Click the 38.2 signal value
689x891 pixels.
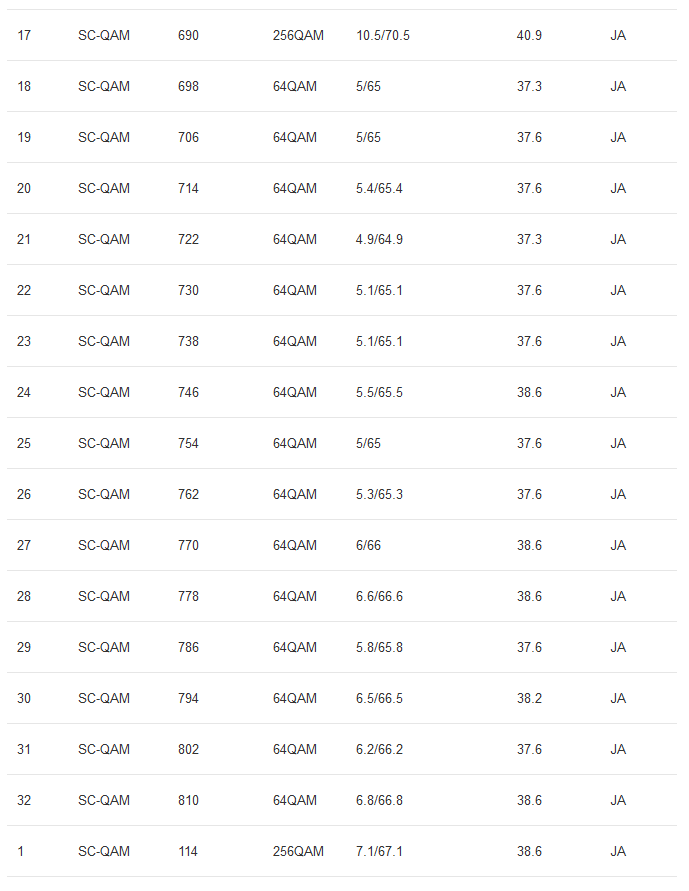[x=529, y=699]
